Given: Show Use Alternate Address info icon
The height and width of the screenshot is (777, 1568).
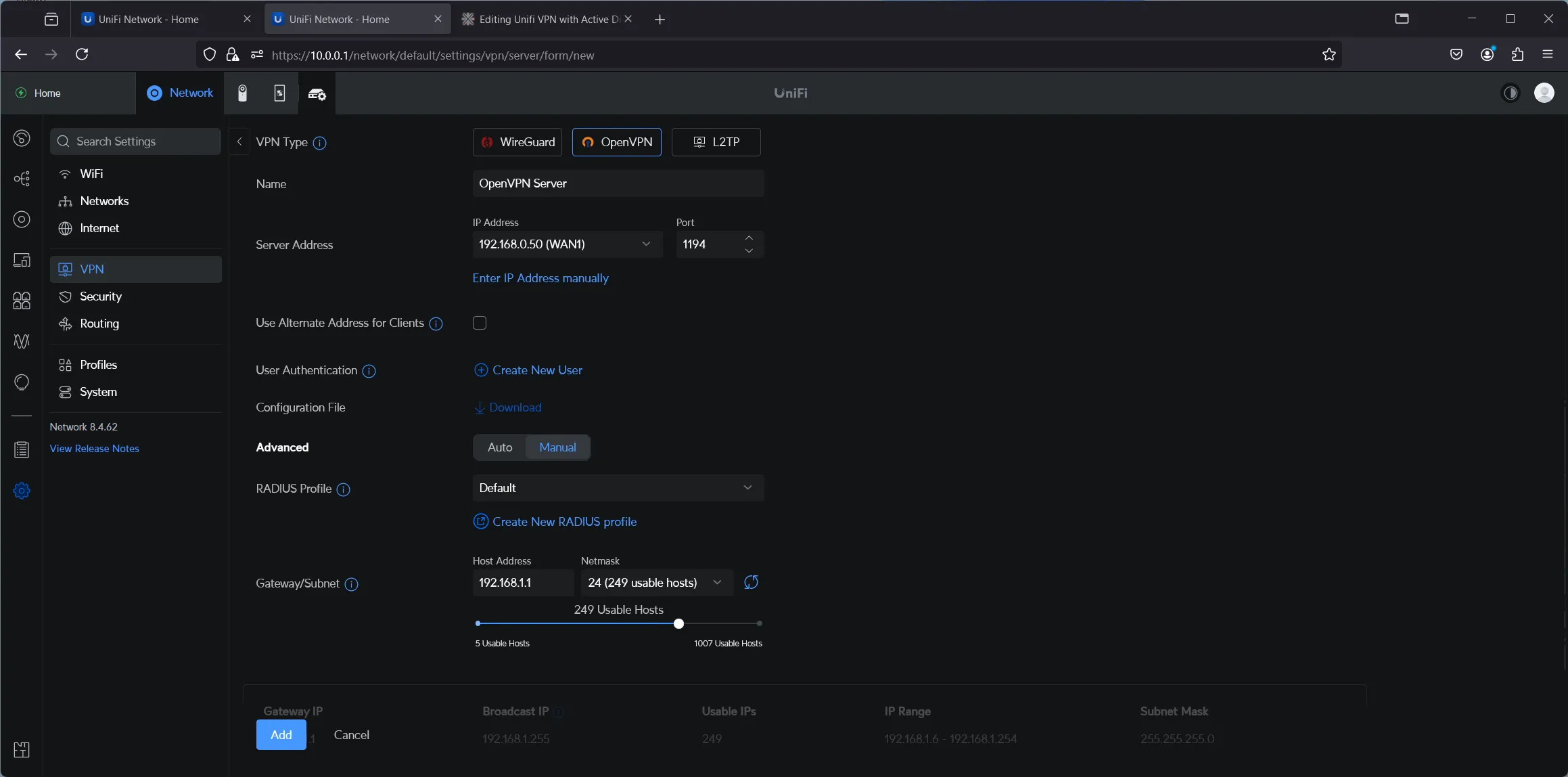Looking at the screenshot, I should click(436, 324).
